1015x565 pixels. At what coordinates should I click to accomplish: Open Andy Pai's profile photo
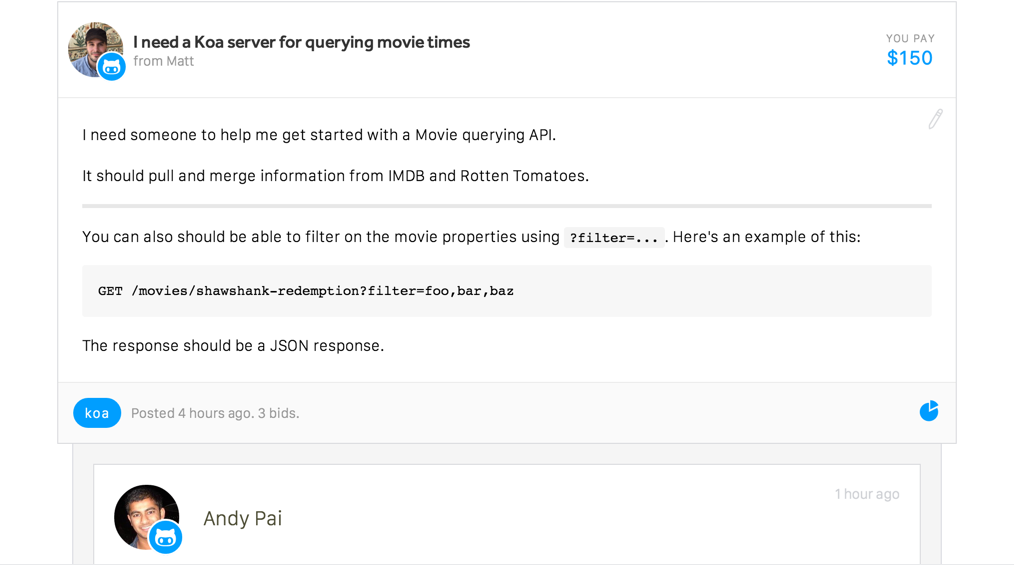tap(141, 512)
